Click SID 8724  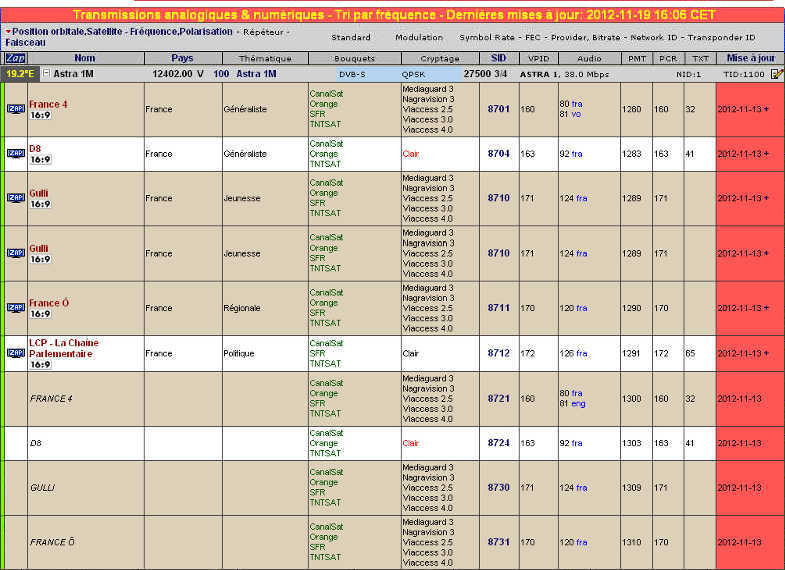(x=499, y=443)
